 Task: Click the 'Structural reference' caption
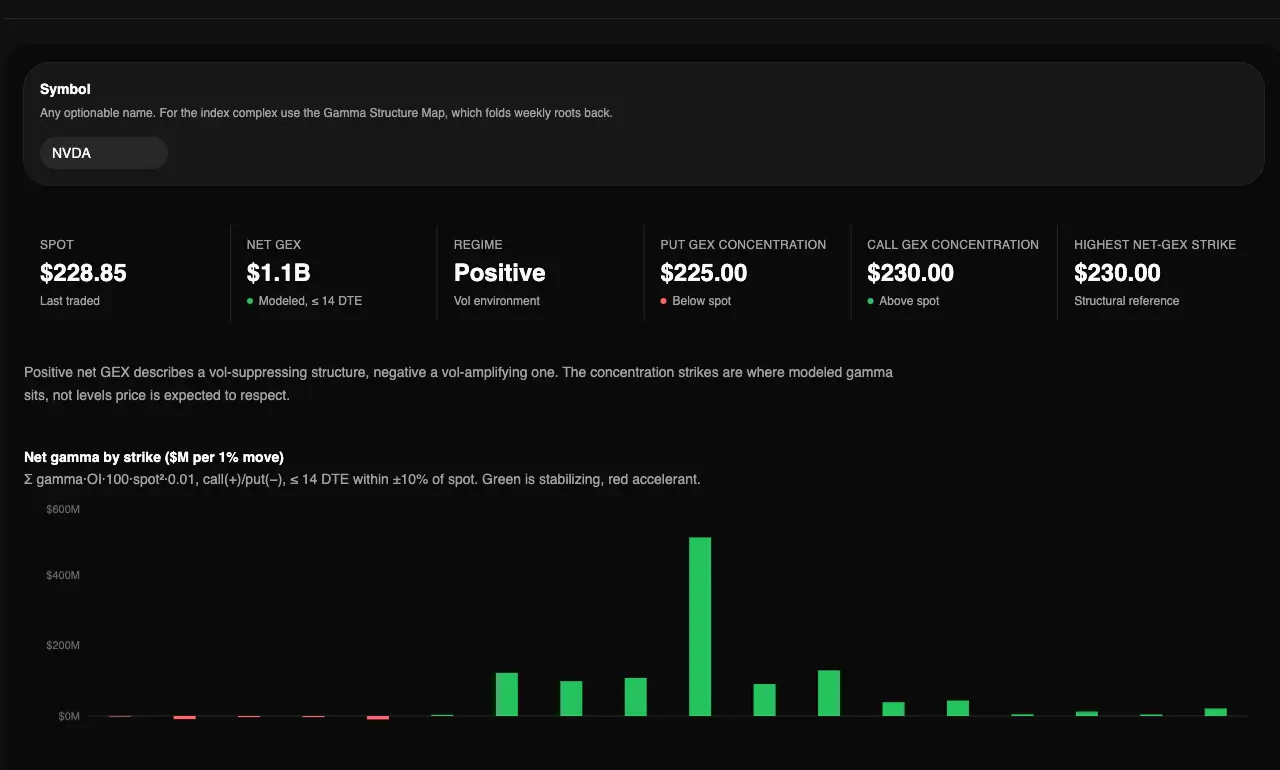pos(1127,301)
